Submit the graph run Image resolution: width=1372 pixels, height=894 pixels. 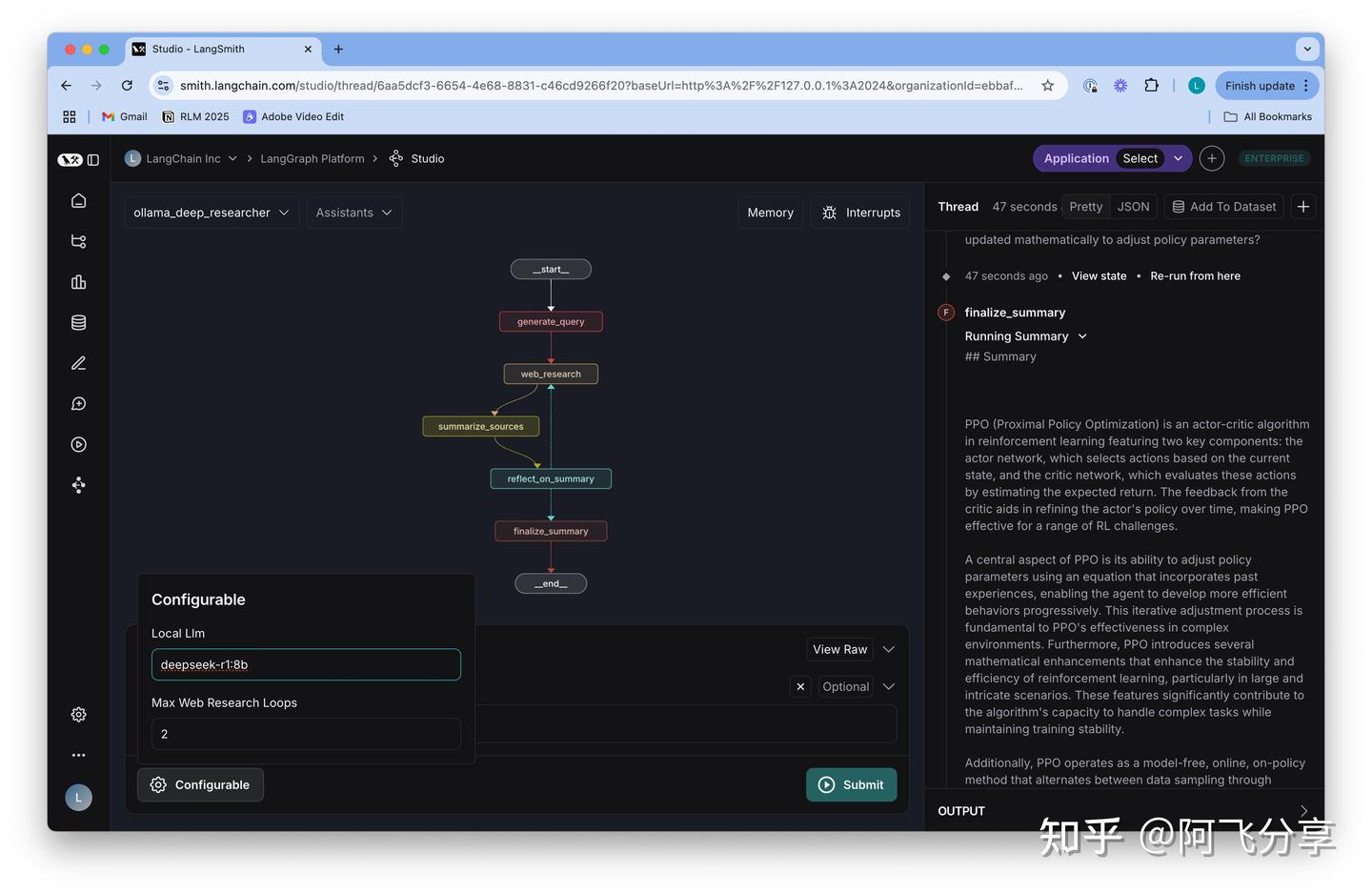click(852, 785)
